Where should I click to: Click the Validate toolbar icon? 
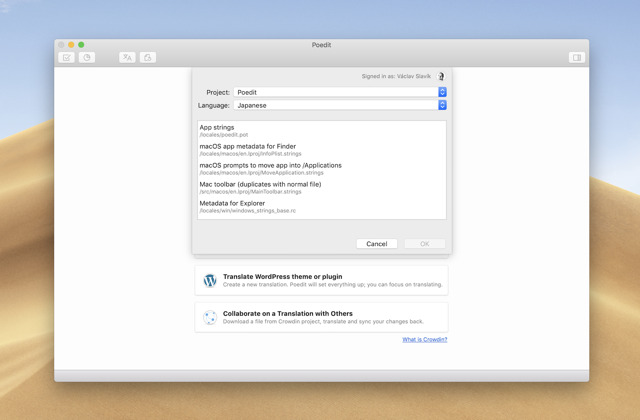pyautogui.click(x=66, y=58)
